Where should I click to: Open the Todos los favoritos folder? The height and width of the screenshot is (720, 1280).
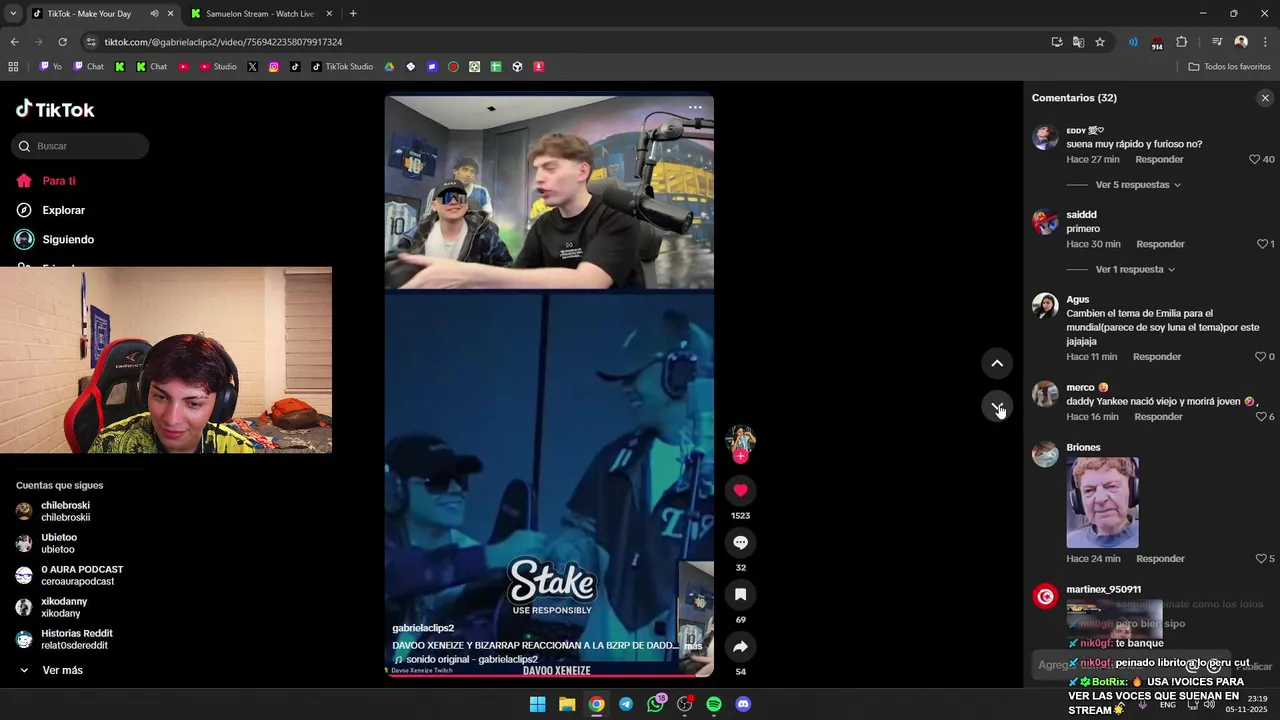click(1229, 67)
